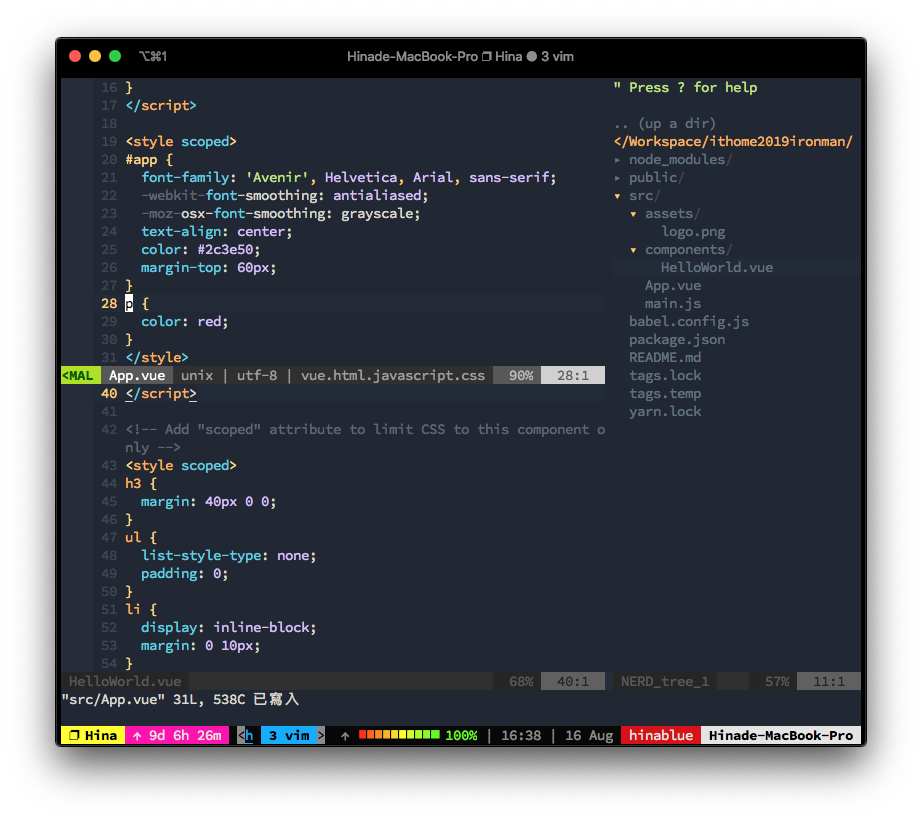The height and width of the screenshot is (820, 922).
Task: Click the <style scoped> tag on line 43
Action: [181, 466]
